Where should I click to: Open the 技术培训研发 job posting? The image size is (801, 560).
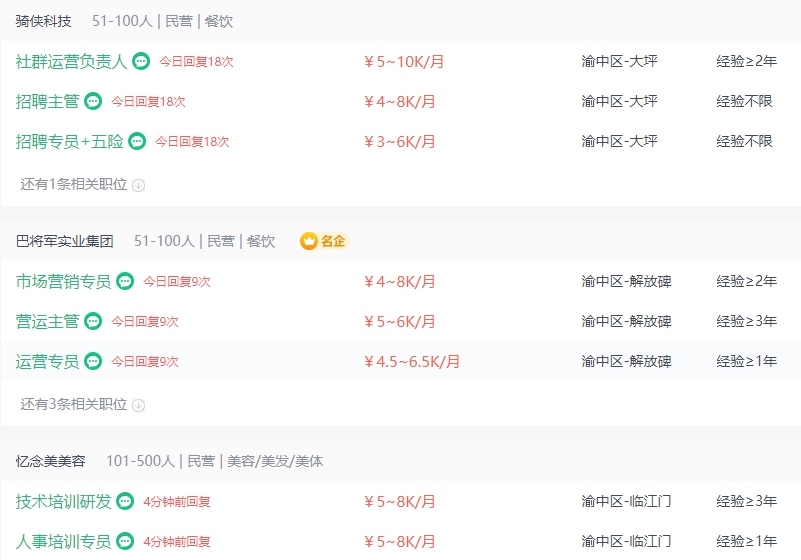pos(63,501)
